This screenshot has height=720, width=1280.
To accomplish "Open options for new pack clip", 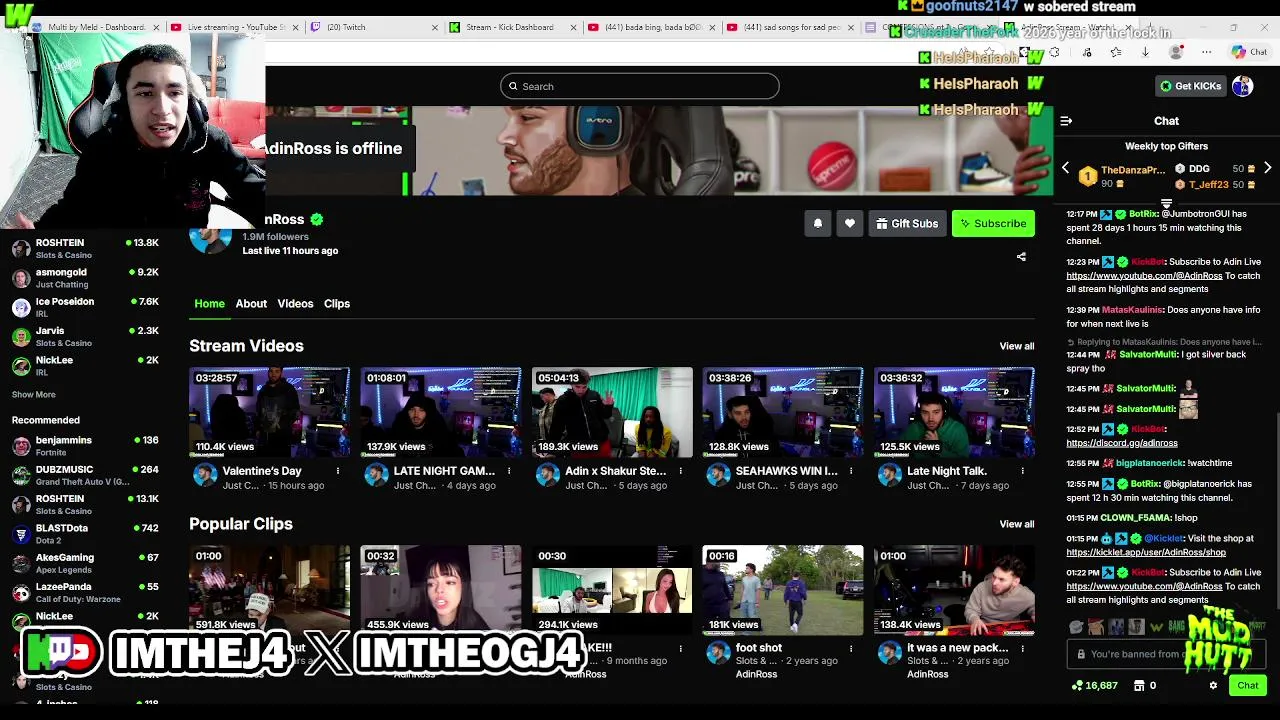I will (1022, 648).
